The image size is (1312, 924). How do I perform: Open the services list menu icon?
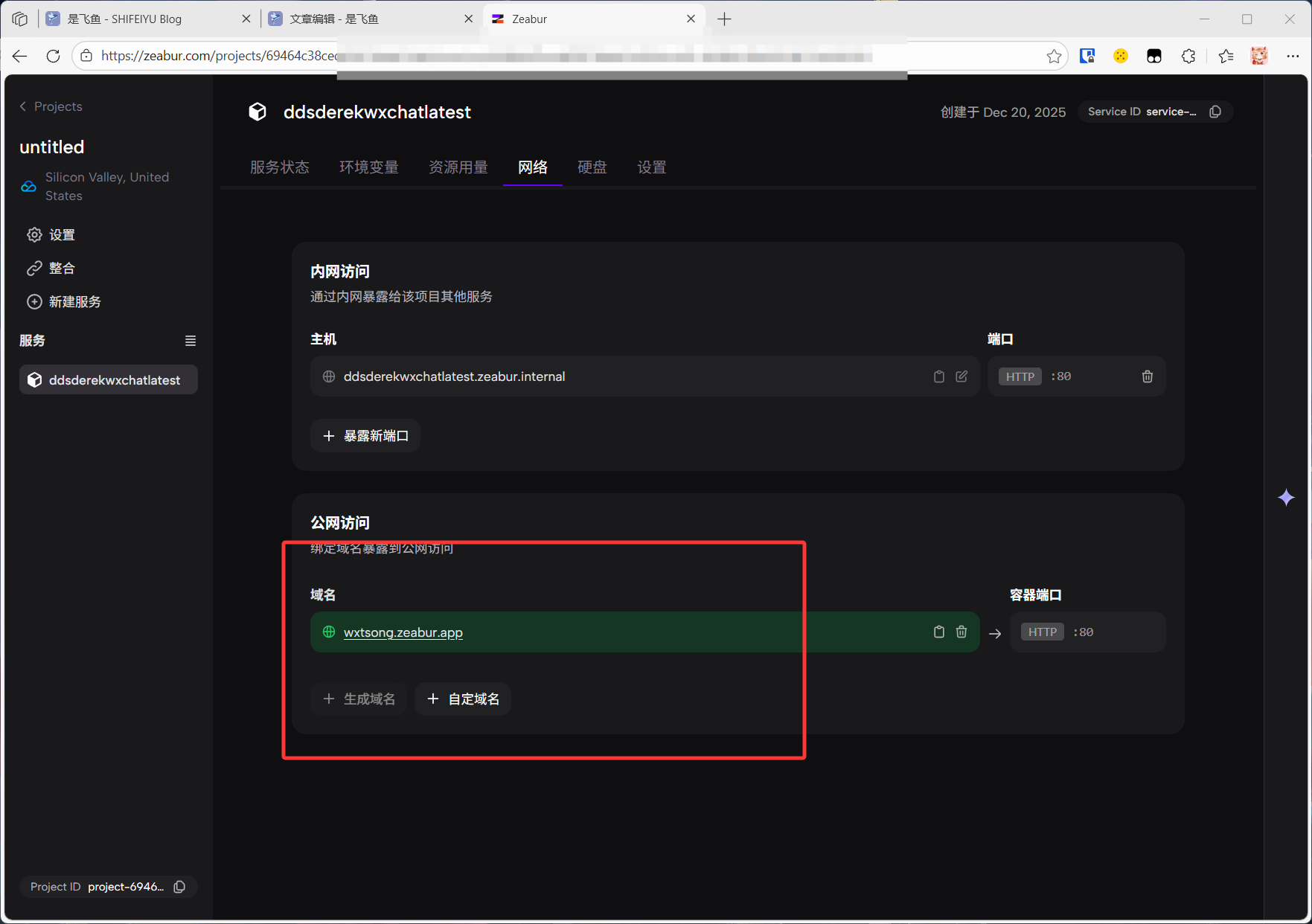click(191, 341)
